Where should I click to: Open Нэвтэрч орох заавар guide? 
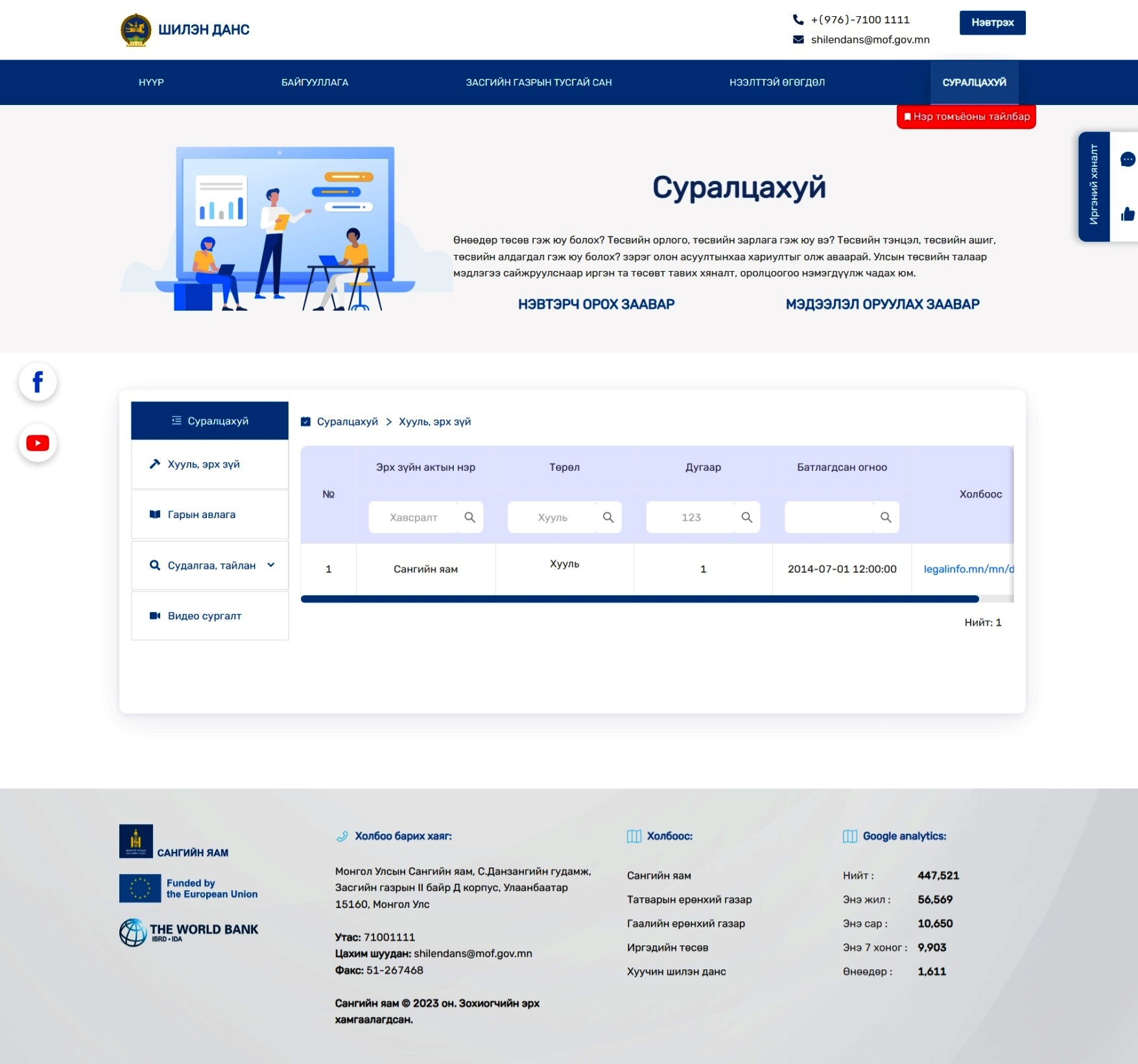(x=596, y=304)
